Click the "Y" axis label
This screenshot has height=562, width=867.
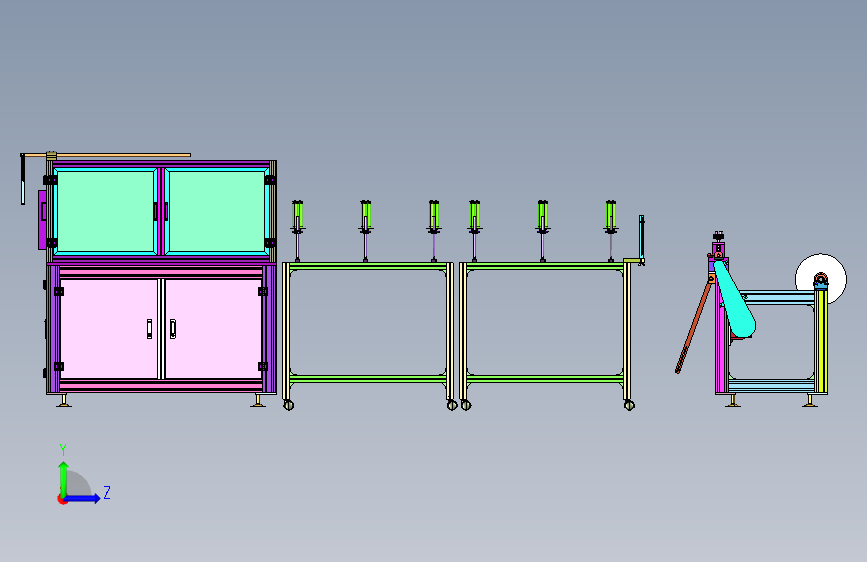[x=63, y=449]
